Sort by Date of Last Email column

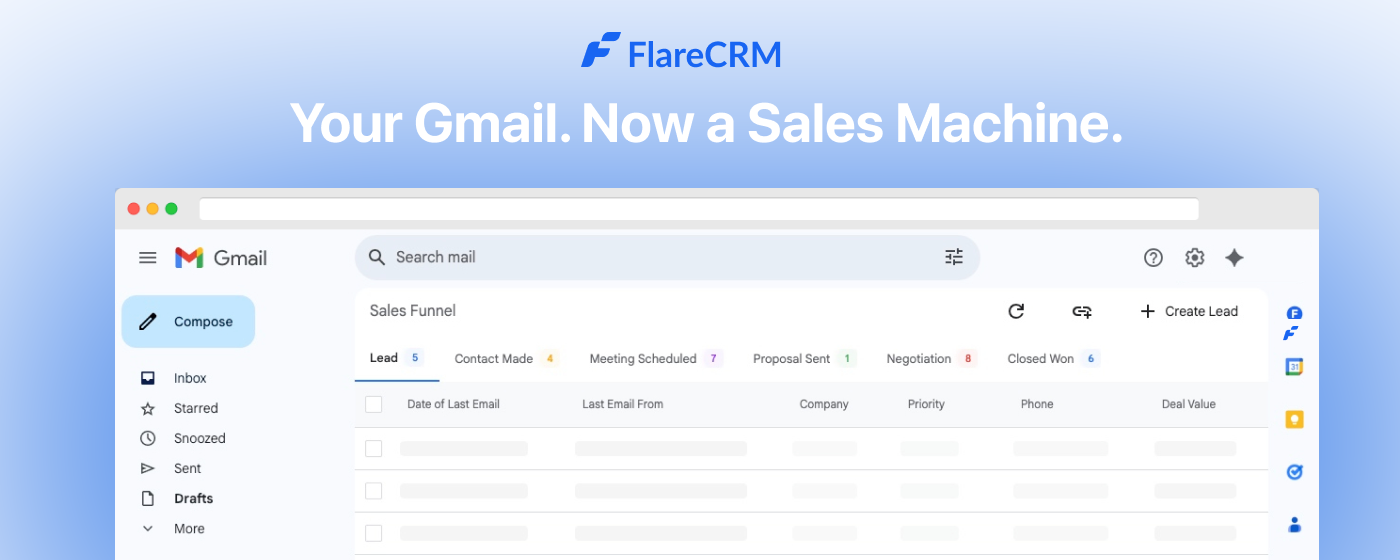tap(453, 404)
